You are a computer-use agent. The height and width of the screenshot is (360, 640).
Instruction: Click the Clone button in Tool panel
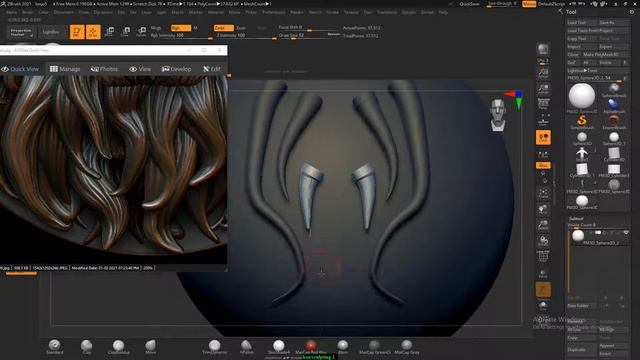click(573, 55)
